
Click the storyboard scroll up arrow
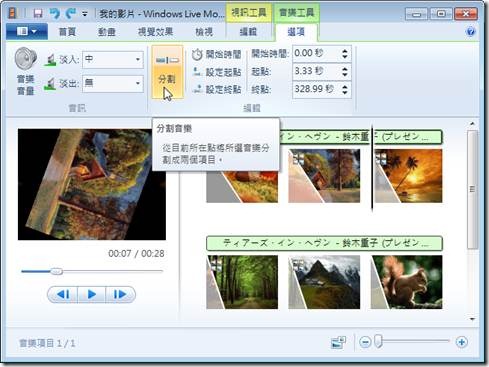click(x=472, y=124)
